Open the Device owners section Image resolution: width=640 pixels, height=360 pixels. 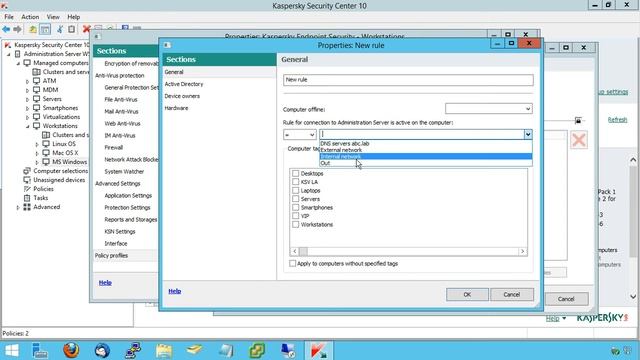(182, 96)
